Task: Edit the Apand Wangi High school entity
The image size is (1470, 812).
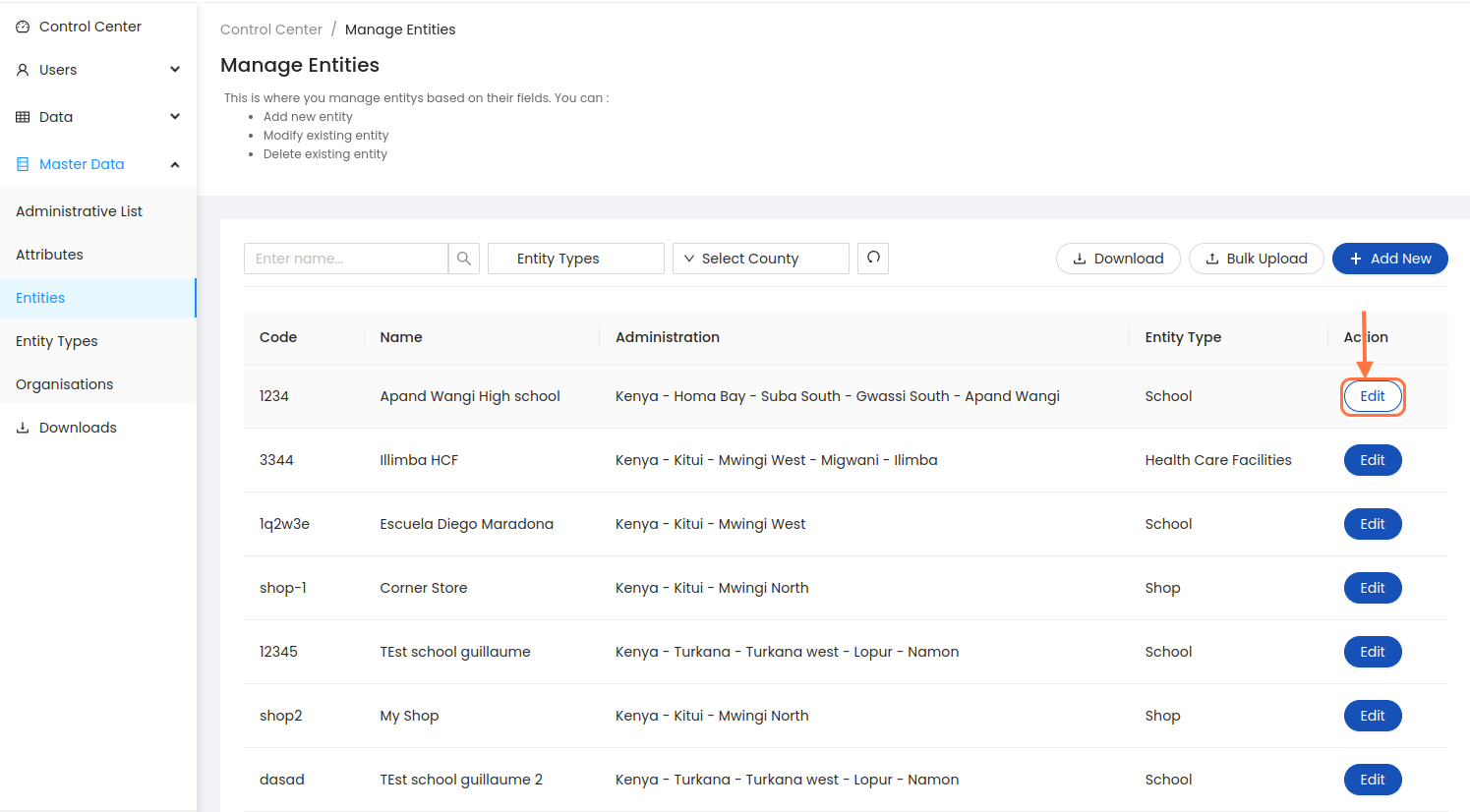Action: 1372,396
